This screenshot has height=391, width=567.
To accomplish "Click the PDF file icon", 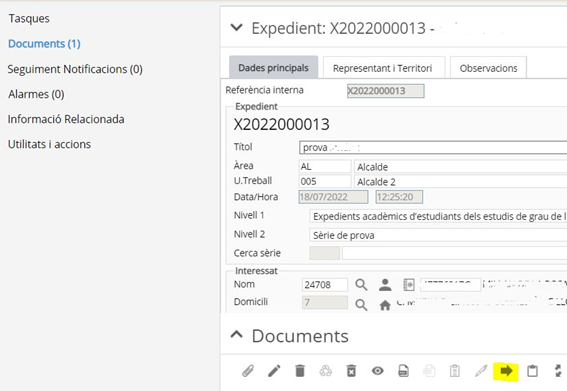I will pos(403,371).
